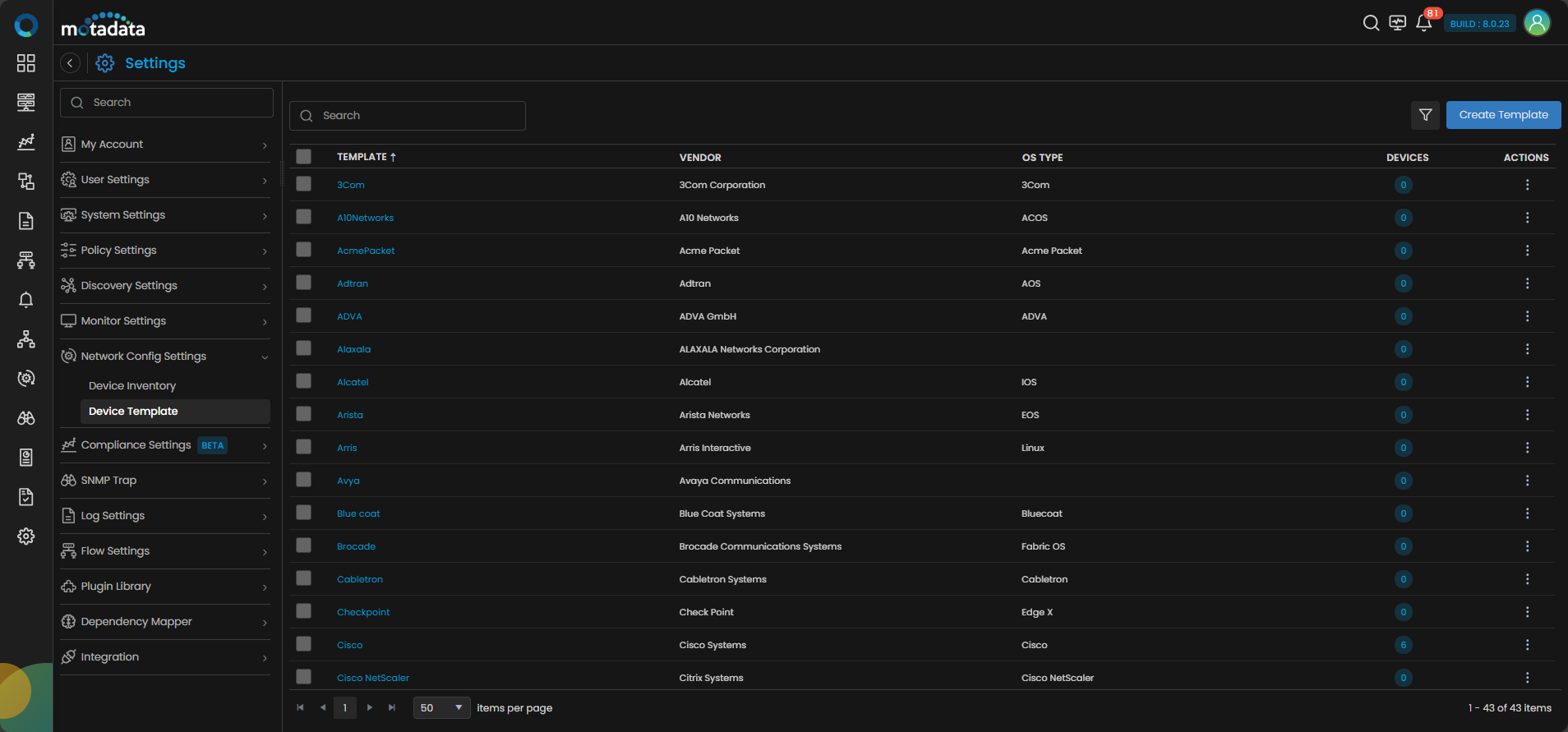Check the Blue coat row checkbox
Viewport: 1568px width, 732px height.
304,513
